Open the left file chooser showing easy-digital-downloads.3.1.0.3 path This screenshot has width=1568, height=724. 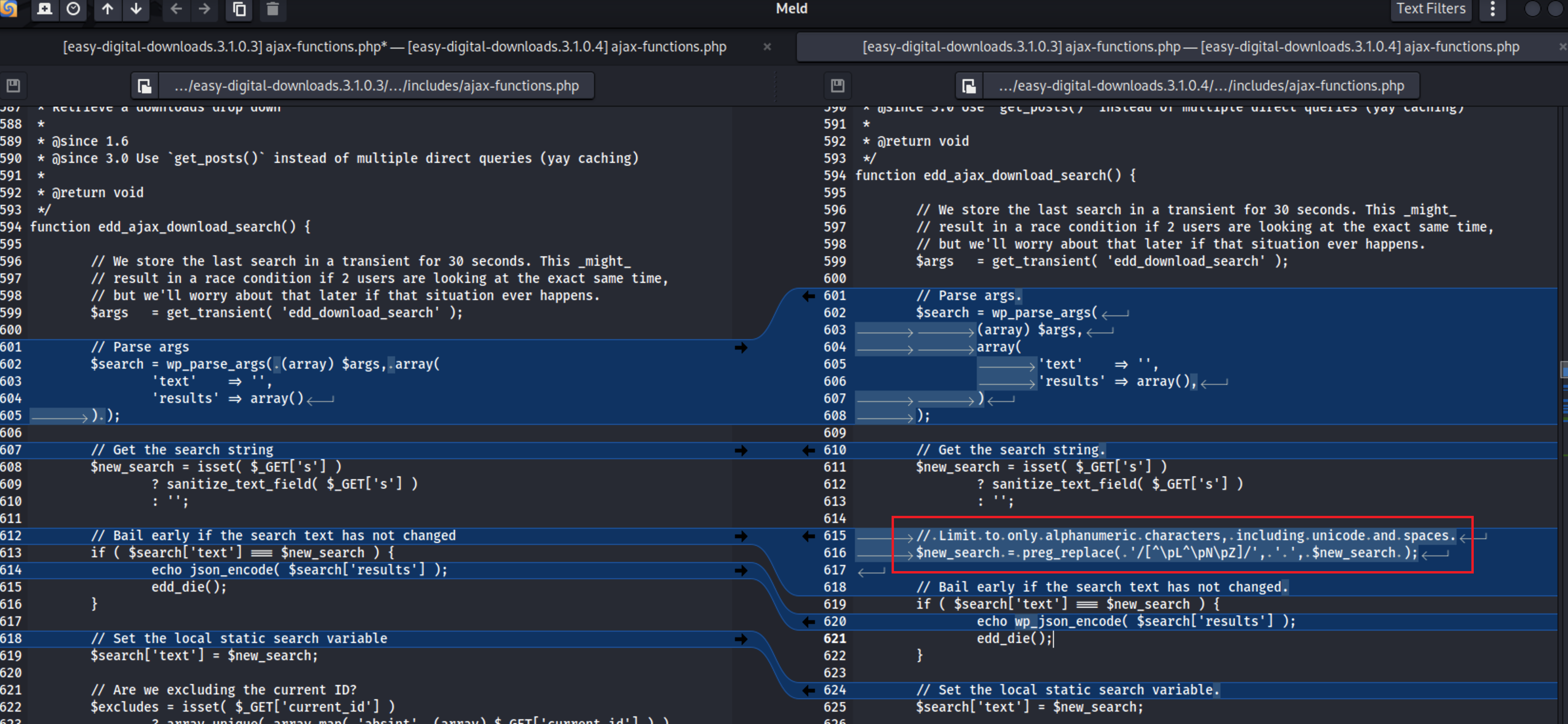pyautogui.click(x=376, y=86)
